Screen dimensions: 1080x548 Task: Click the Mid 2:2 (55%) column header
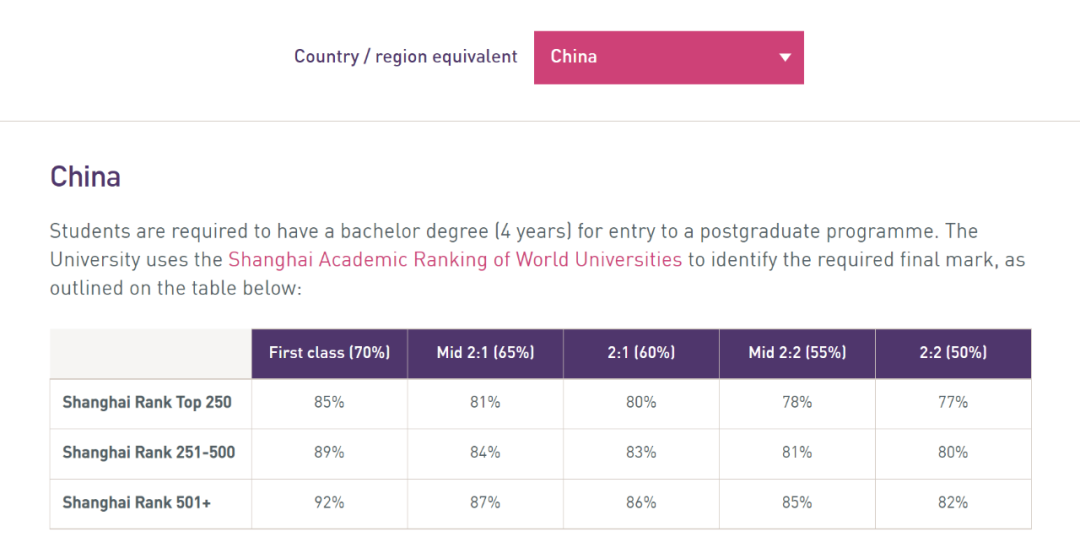coord(797,352)
